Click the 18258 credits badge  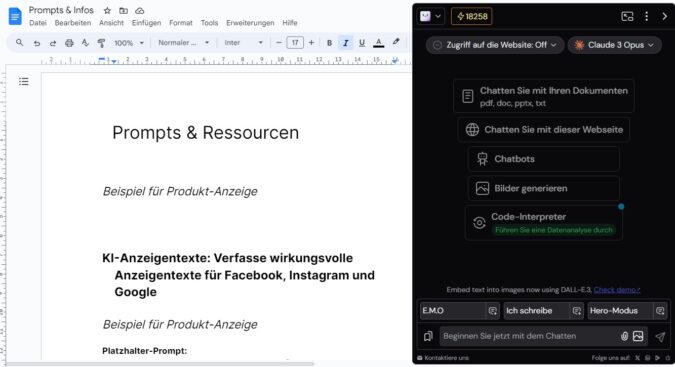point(471,16)
